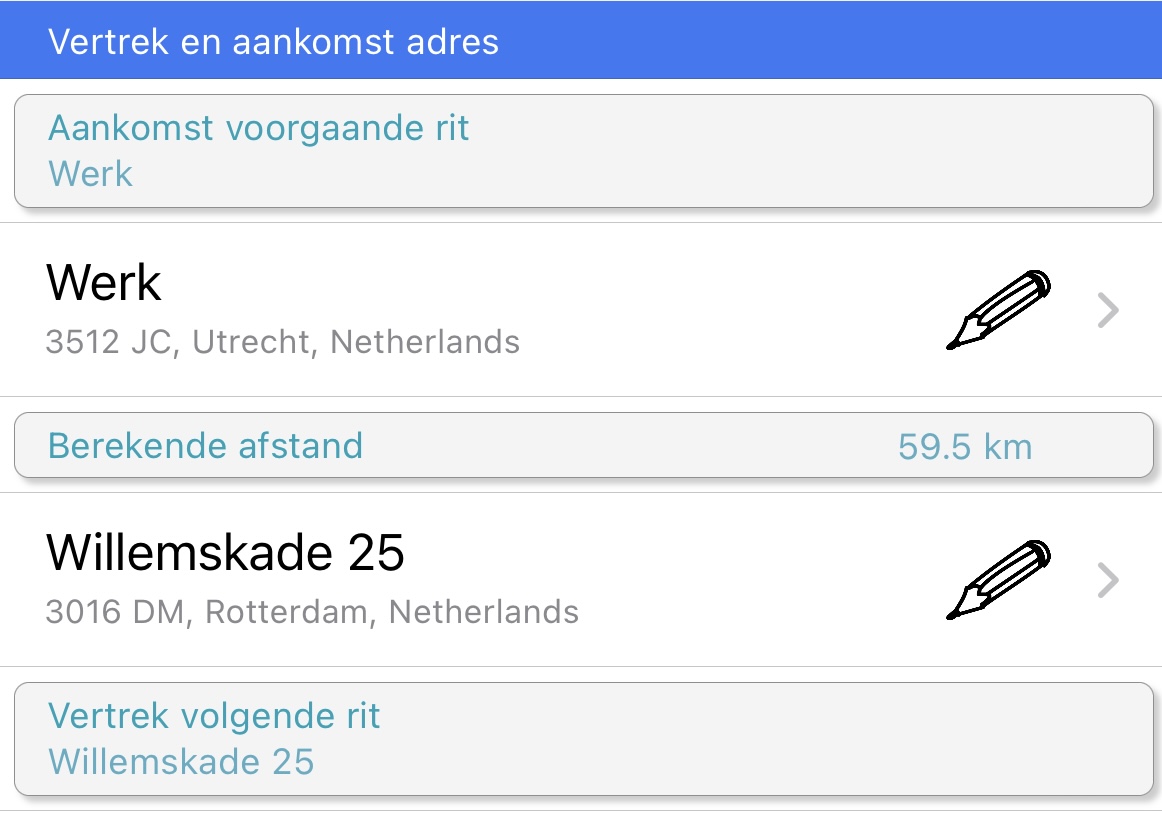
Task: Tap the bold Willemskade 25 heading
Action: click(x=225, y=552)
